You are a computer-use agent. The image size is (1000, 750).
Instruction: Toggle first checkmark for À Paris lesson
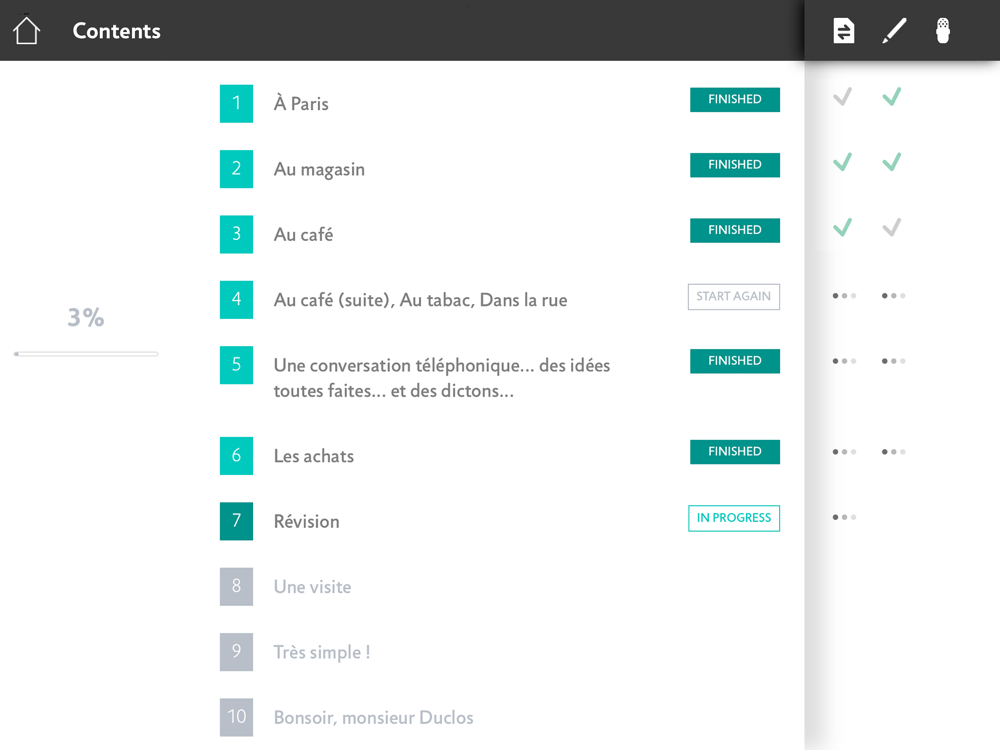point(843,97)
